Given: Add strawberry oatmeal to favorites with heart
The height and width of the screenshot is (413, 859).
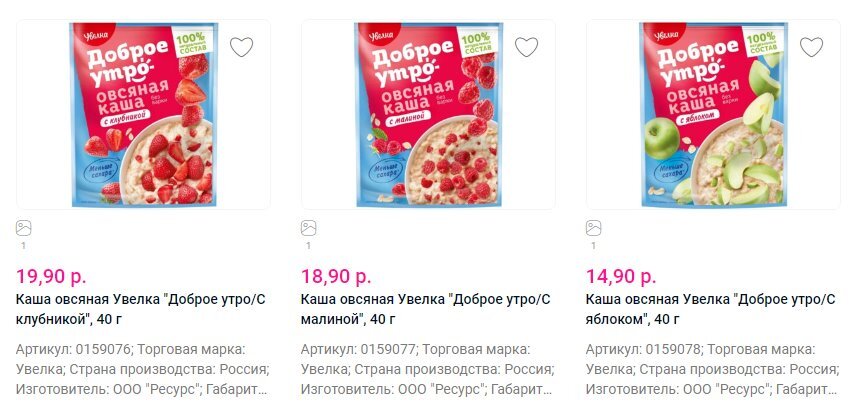Looking at the screenshot, I should point(241,47).
